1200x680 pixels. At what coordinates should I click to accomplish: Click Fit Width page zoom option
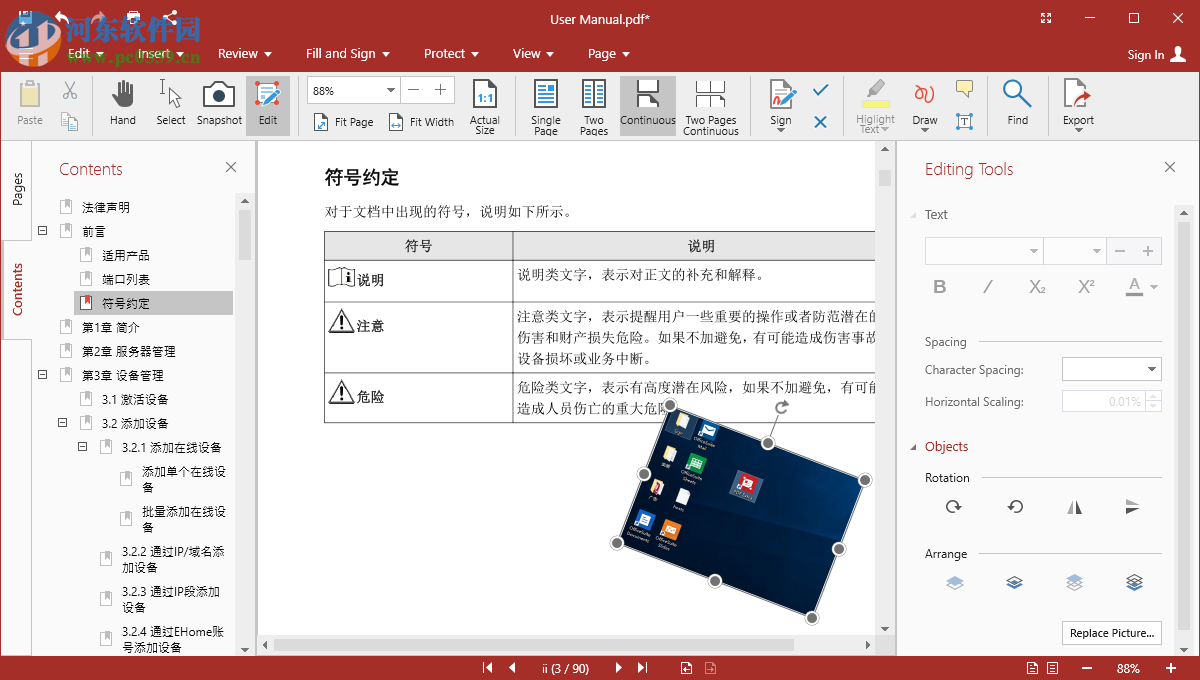pyautogui.click(x=421, y=122)
